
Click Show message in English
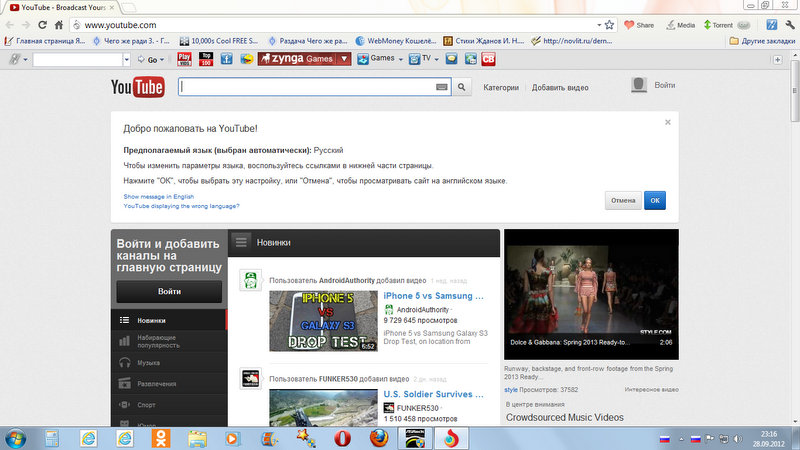coord(159,196)
